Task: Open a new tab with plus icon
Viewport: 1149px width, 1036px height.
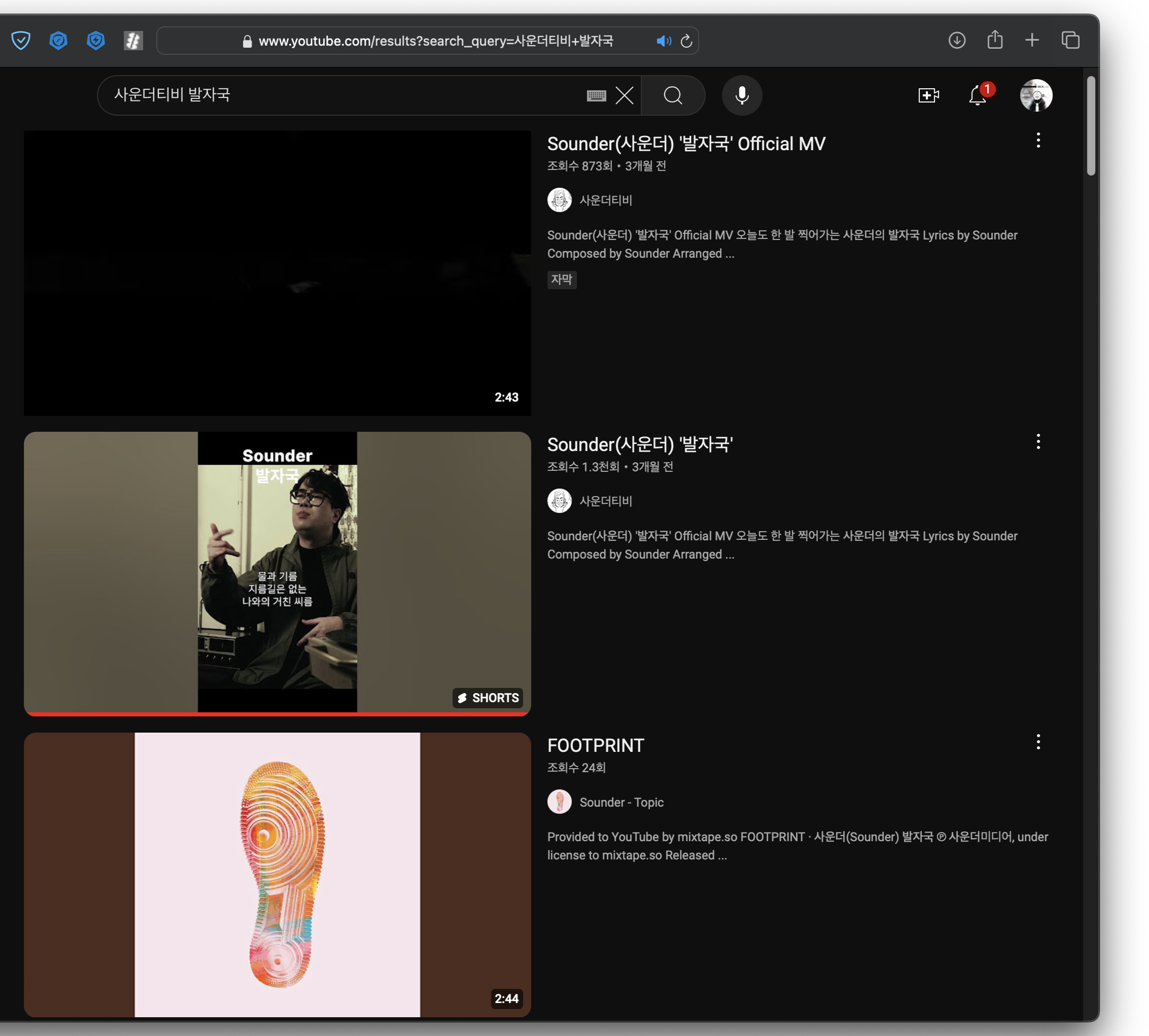Action: pyautogui.click(x=1032, y=41)
